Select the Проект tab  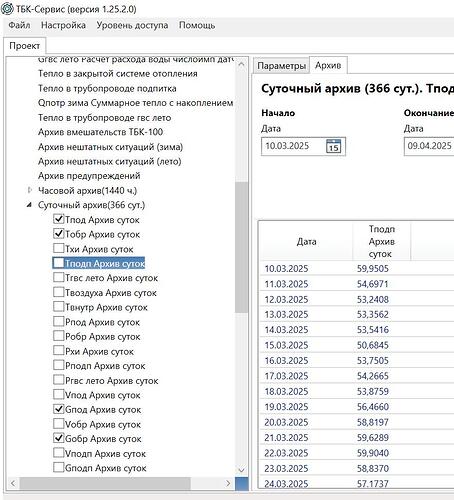tap(24, 46)
